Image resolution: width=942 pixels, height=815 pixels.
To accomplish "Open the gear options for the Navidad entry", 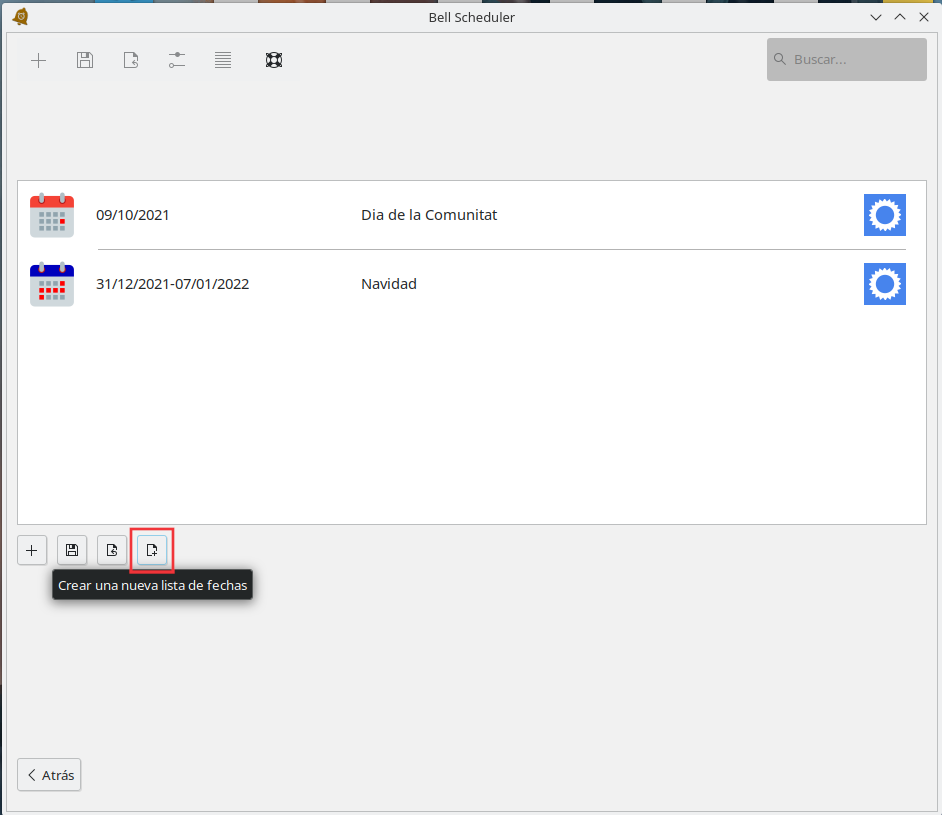I will 884,284.
